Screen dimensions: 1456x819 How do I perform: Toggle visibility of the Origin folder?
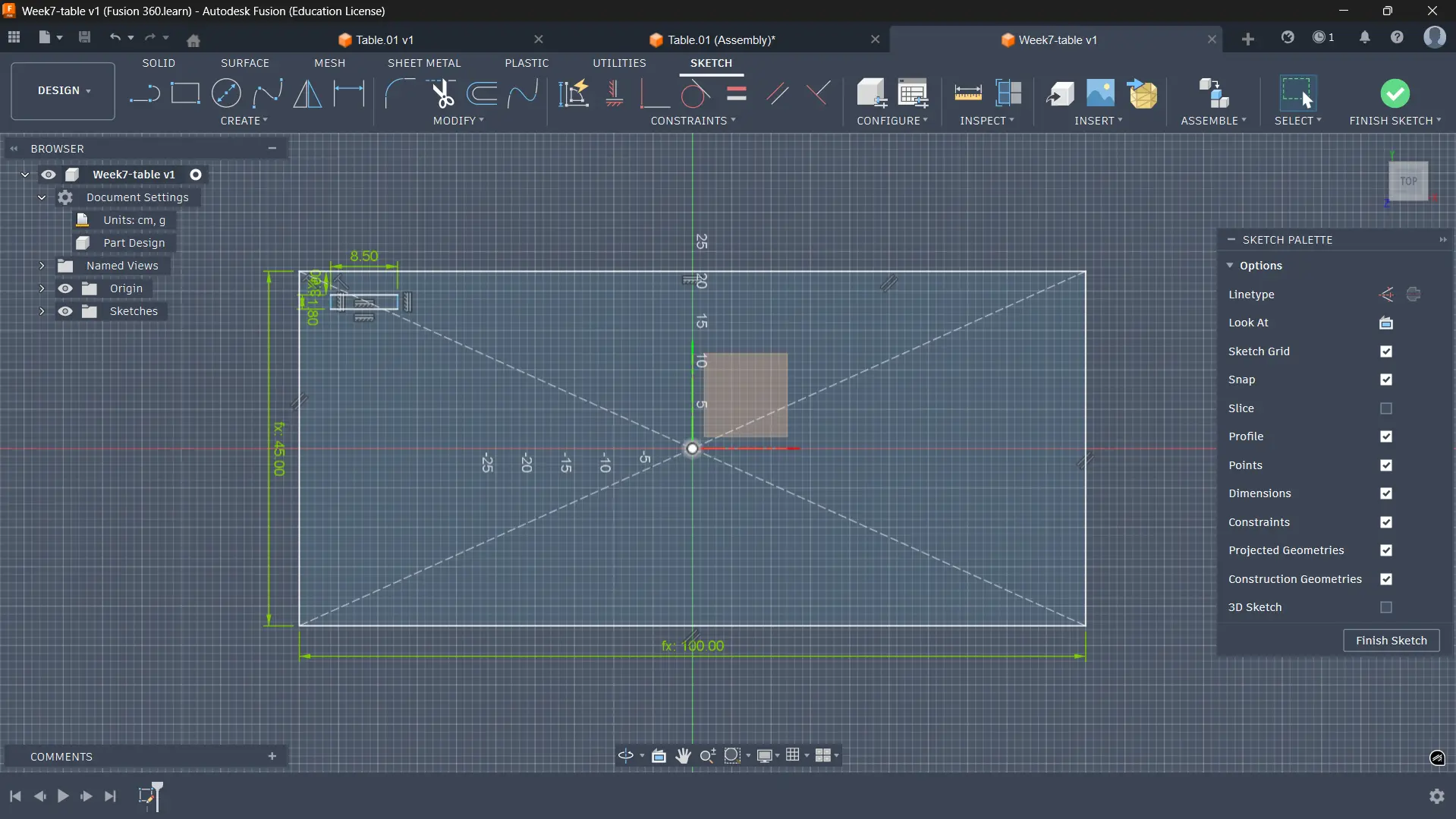65,288
